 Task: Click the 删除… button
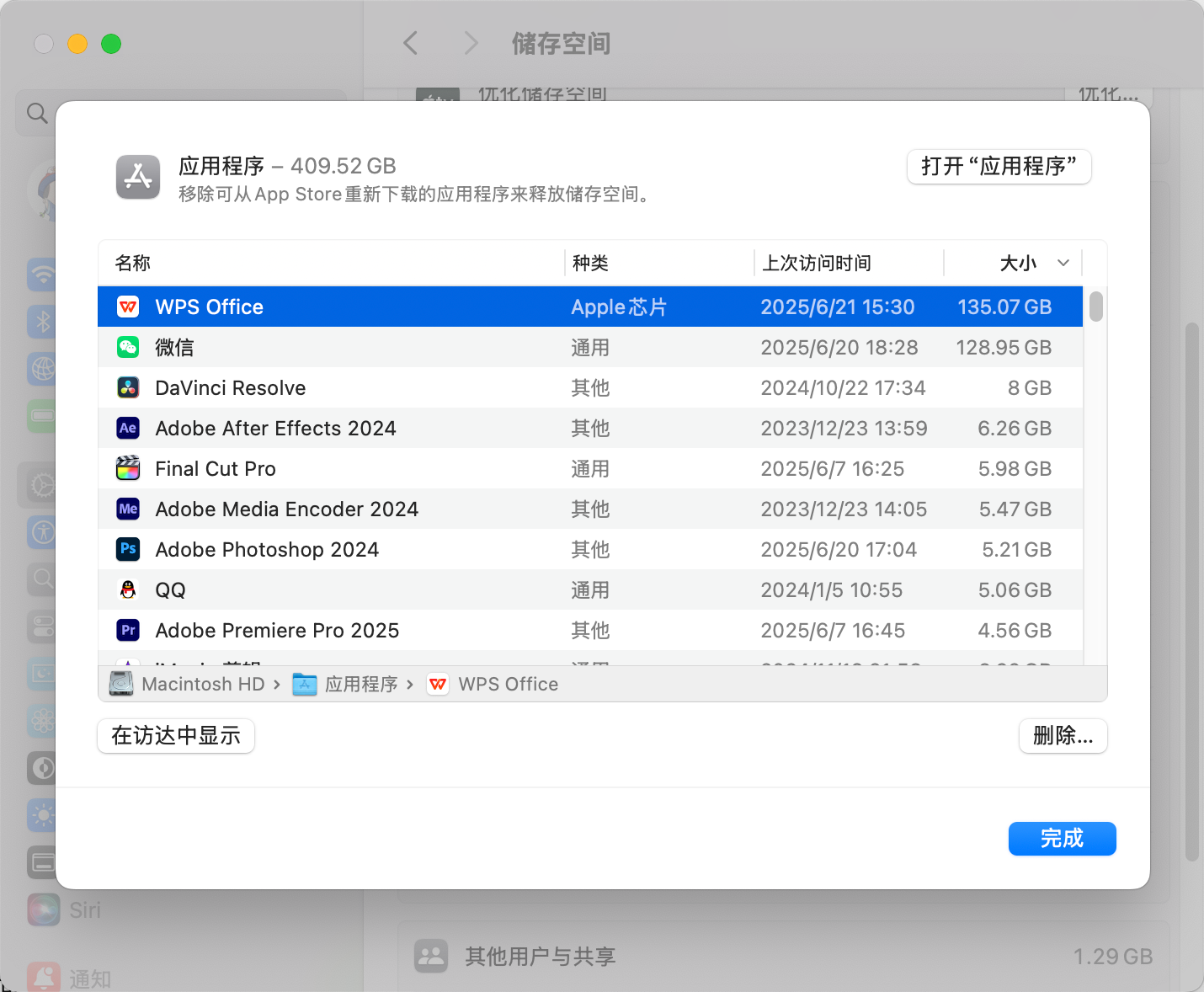point(1063,736)
